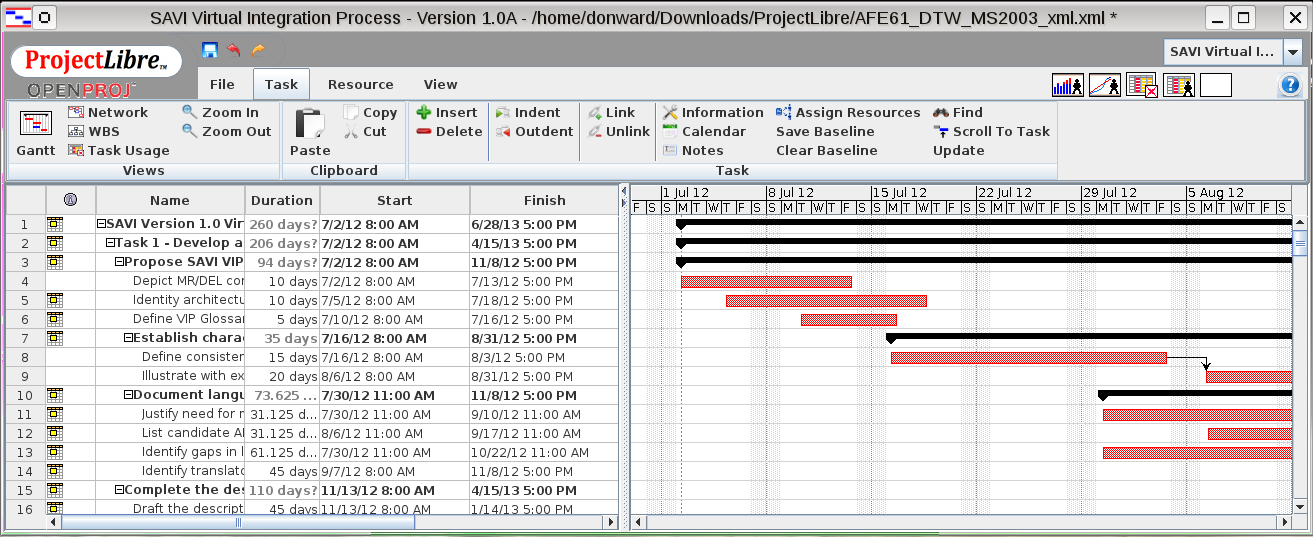1313x537 pixels.
Task: Open the File ribbon tab
Action: click(x=222, y=85)
